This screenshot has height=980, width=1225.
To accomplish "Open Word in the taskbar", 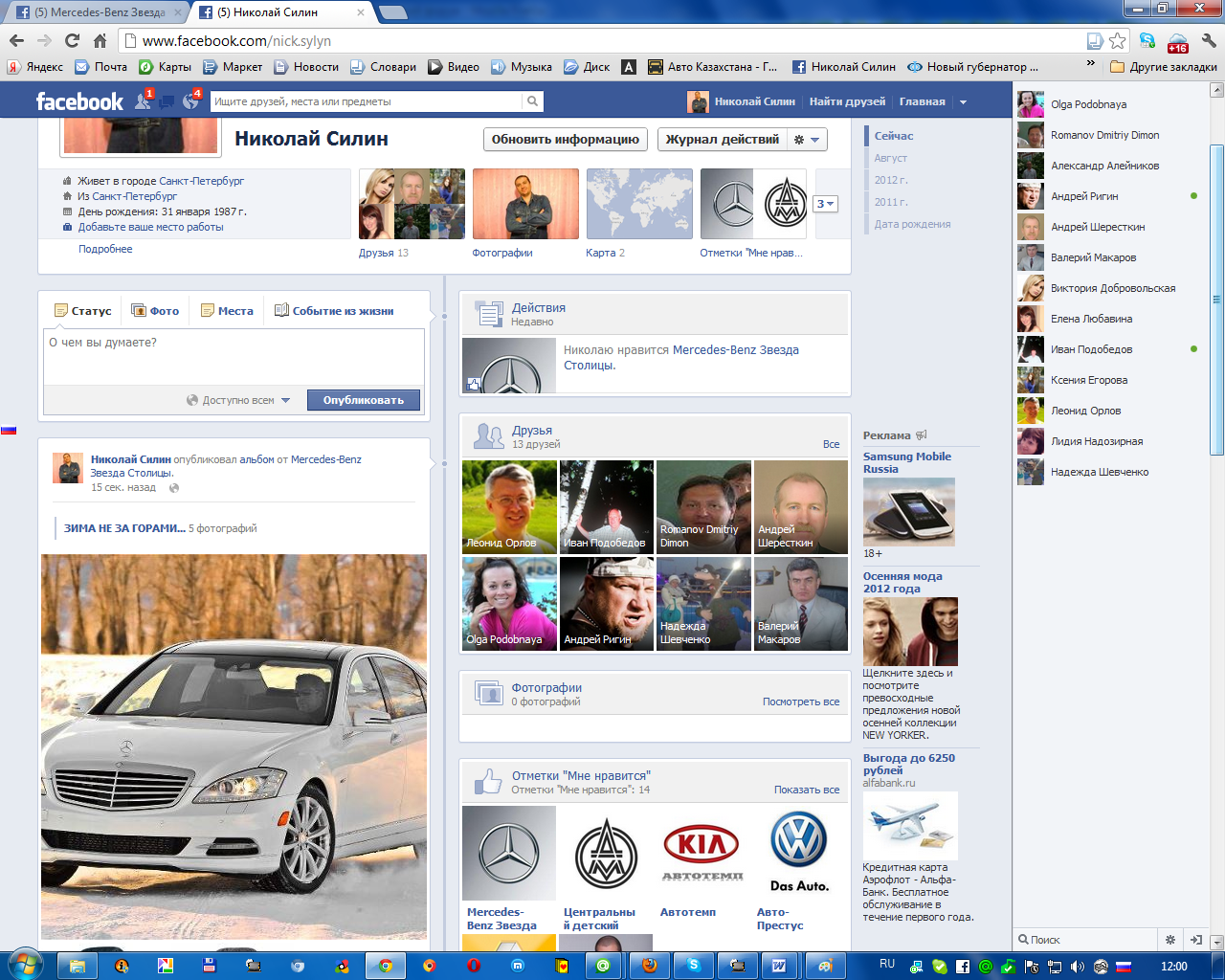I will pos(779,966).
